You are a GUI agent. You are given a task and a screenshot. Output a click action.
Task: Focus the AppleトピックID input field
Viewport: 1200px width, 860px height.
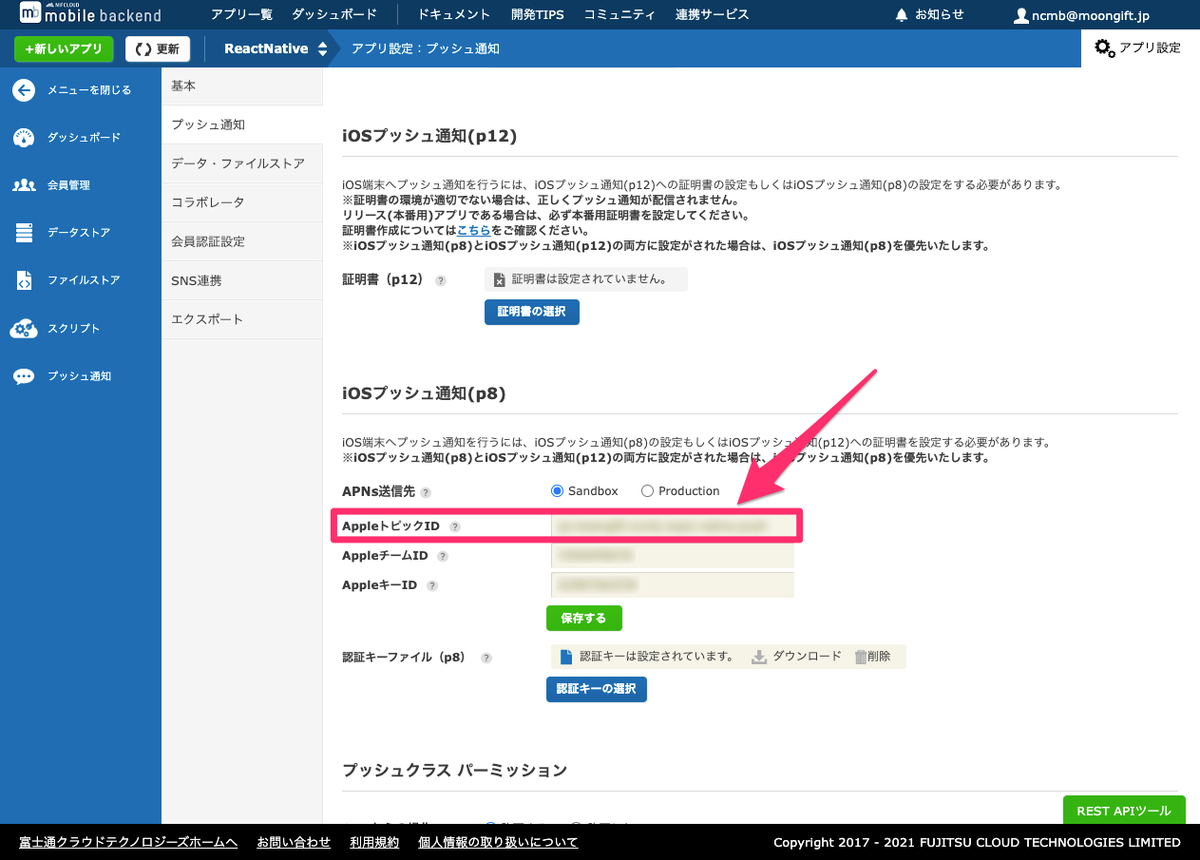tap(672, 525)
